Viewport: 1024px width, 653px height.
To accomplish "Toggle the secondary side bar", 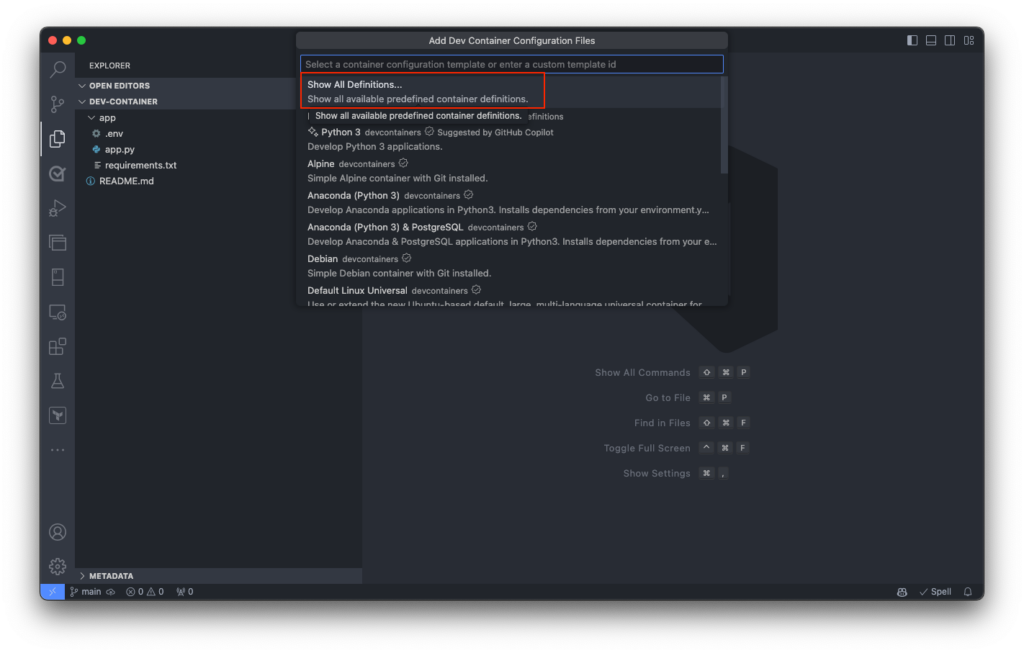I will [x=950, y=39].
